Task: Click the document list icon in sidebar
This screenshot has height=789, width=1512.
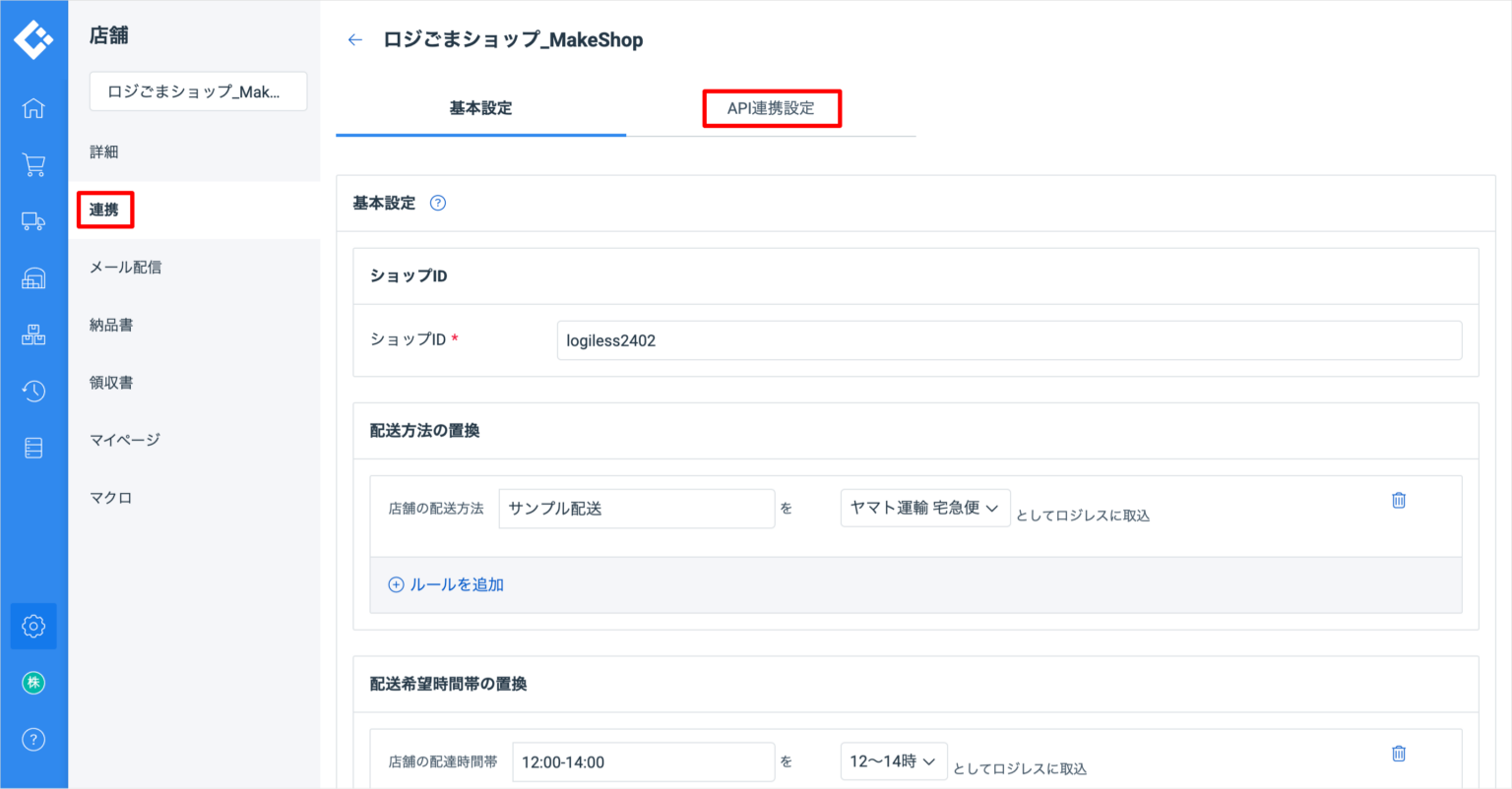Action: pos(33,447)
